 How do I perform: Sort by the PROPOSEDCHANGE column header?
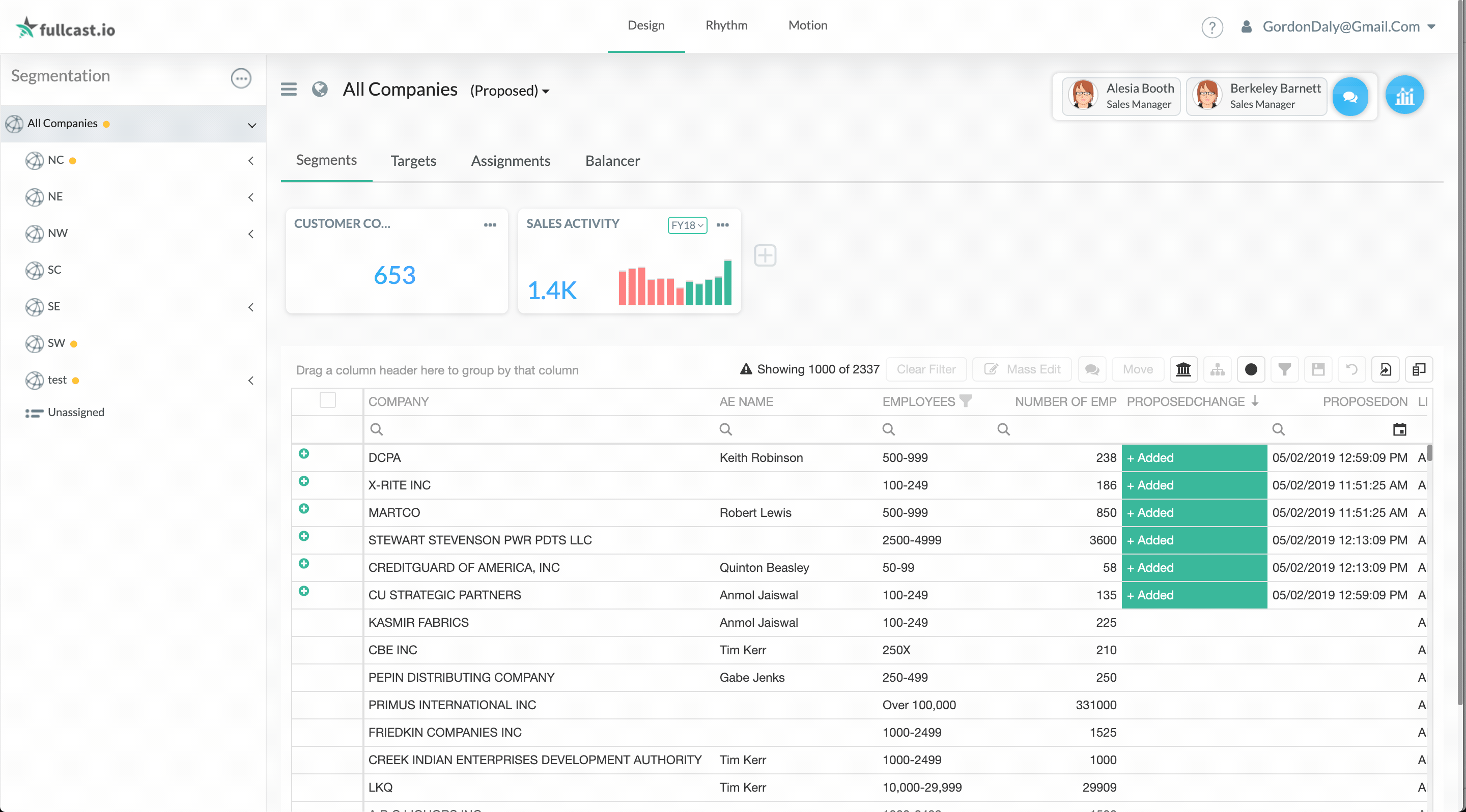[x=1186, y=401]
